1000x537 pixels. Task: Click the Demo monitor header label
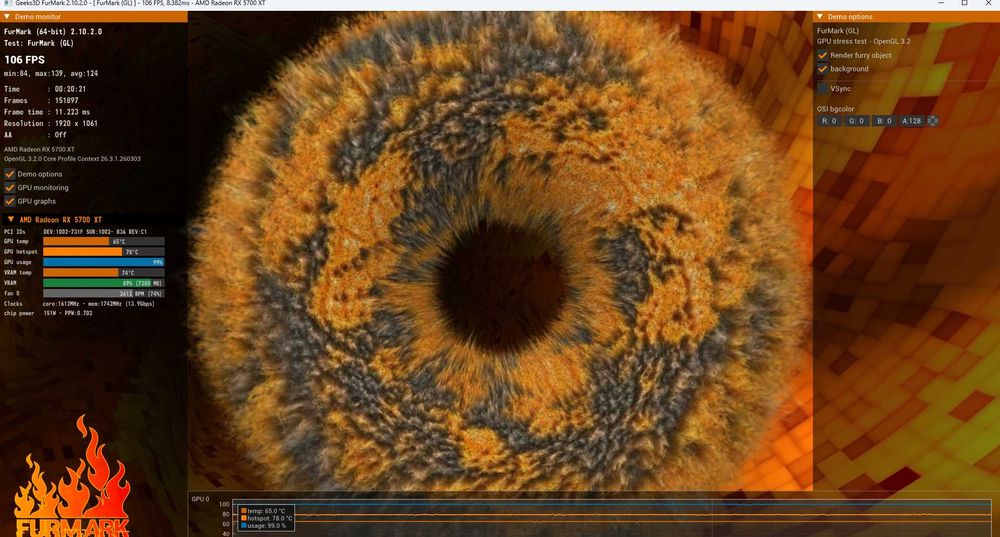coord(38,17)
